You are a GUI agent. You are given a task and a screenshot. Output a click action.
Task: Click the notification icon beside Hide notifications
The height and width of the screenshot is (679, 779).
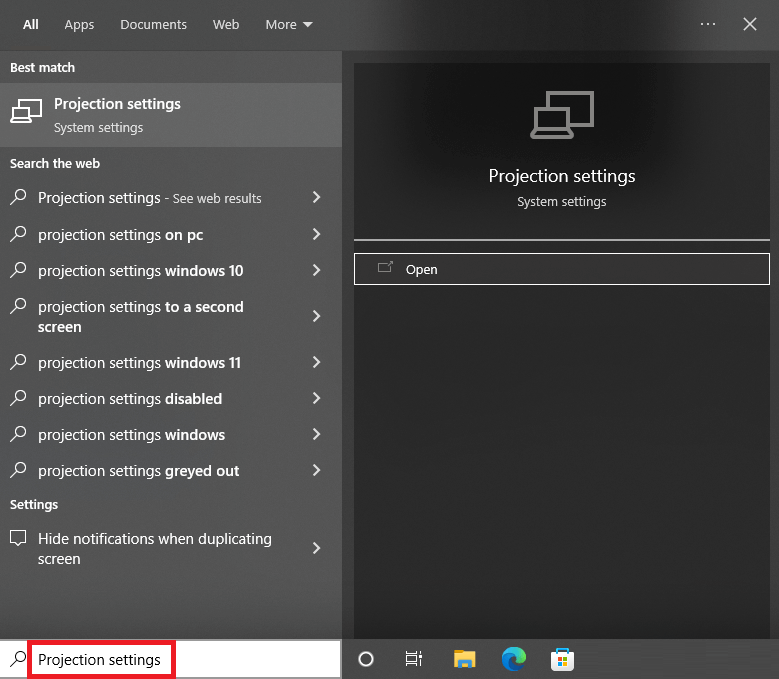pyautogui.click(x=18, y=538)
